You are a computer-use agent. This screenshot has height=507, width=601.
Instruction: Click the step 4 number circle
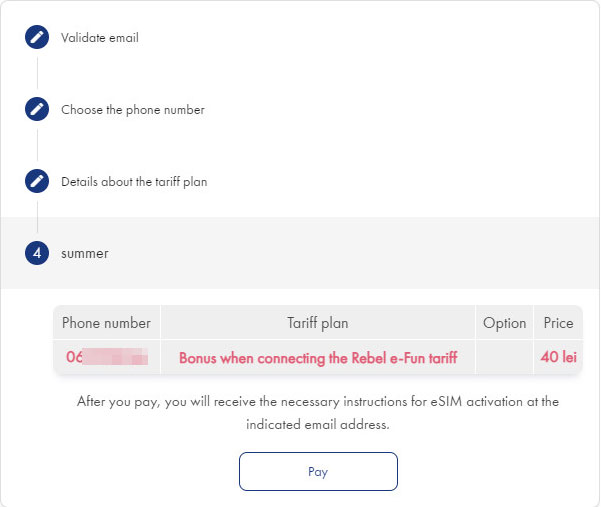pos(37,254)
